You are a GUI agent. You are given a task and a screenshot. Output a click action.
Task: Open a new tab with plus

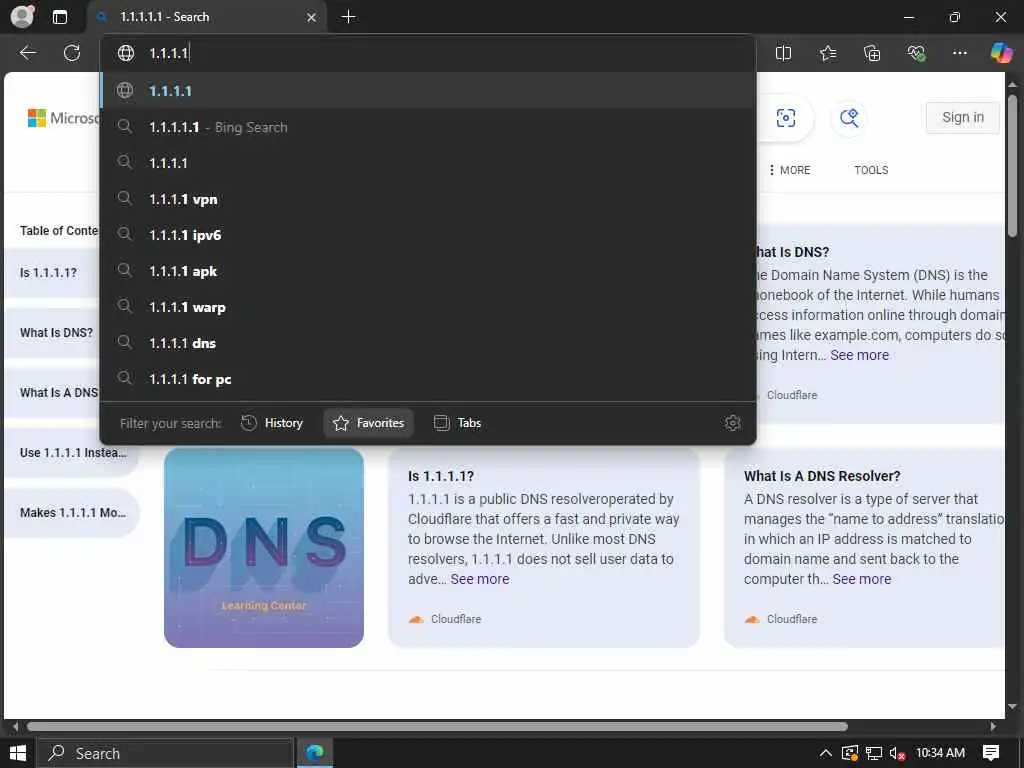[x=349, y=17]
